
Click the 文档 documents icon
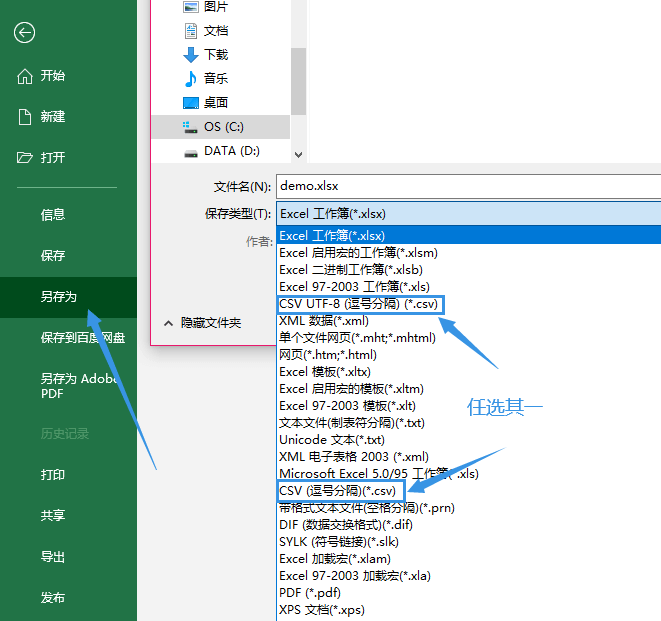(191, 31)
